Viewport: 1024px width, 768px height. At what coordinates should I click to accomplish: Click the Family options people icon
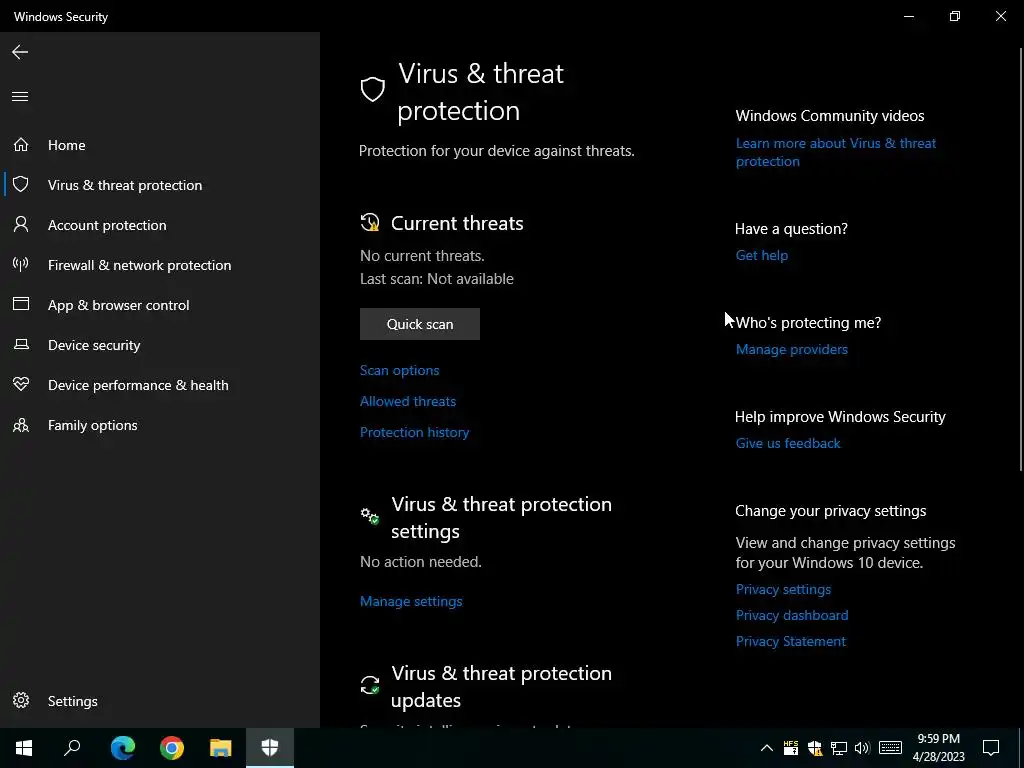(x=21, y=425)
